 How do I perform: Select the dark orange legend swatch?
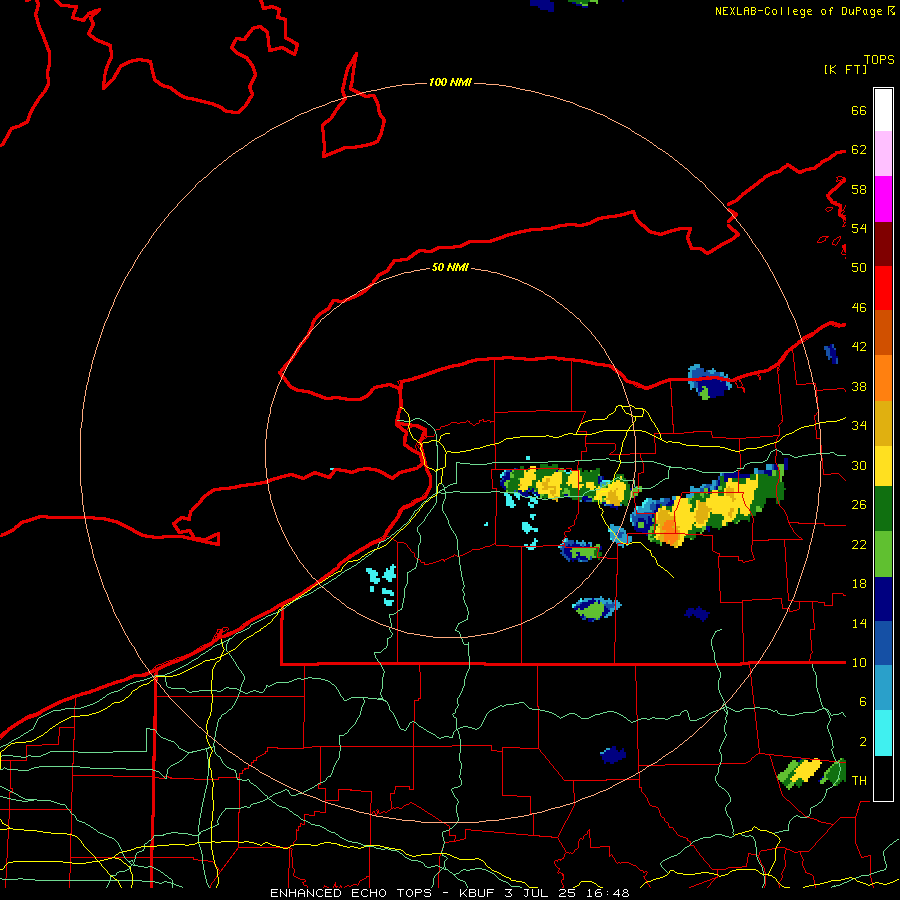(883, 333)
